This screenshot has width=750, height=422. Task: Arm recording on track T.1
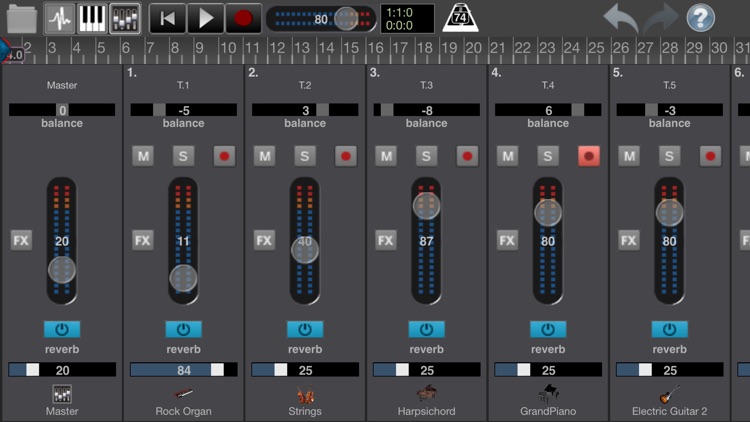point(224,156)
